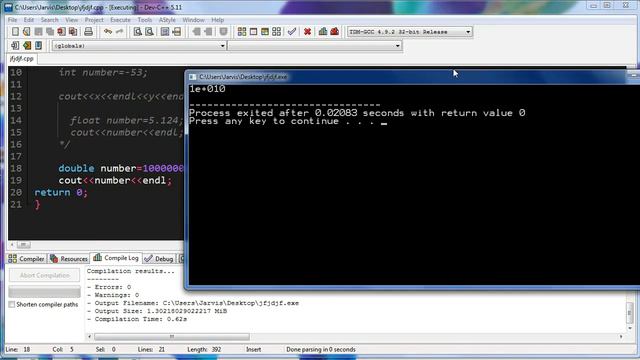Click 'Compilation Time: 0.62s' log line
Image resolution: width=640 pixels, height=360 pixels.
[137, 319]
